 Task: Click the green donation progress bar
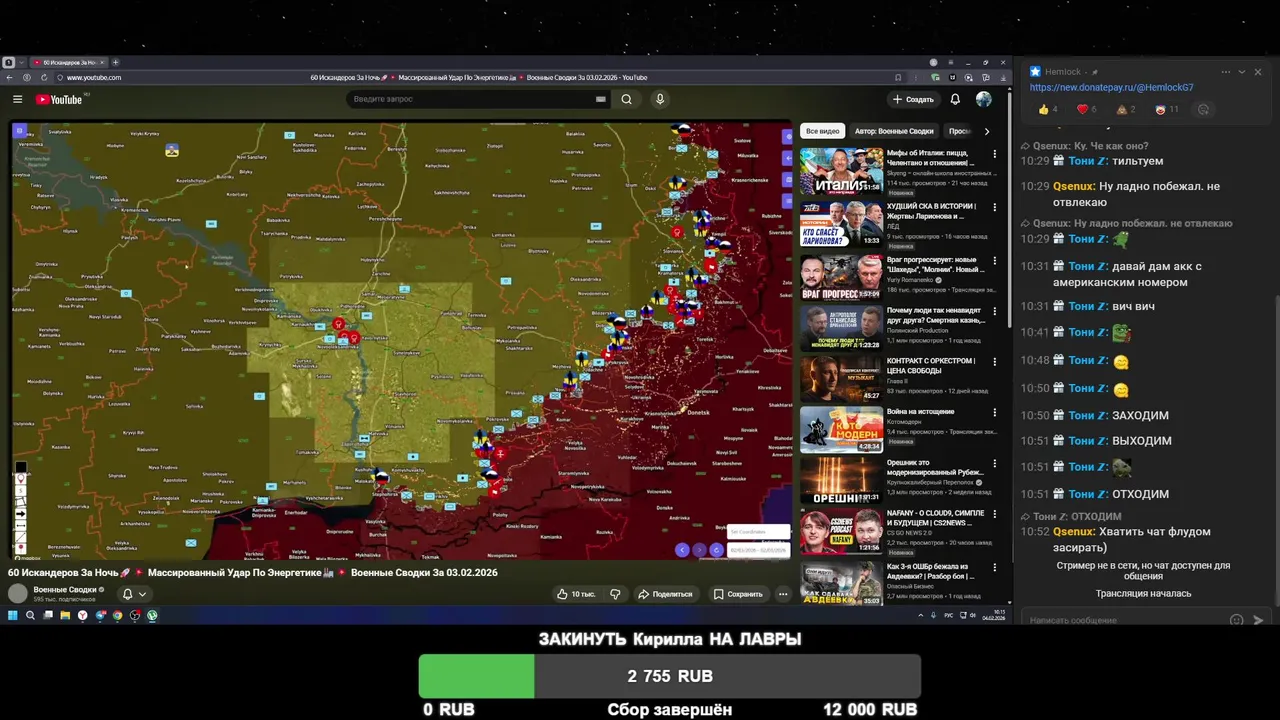(476, 676)
